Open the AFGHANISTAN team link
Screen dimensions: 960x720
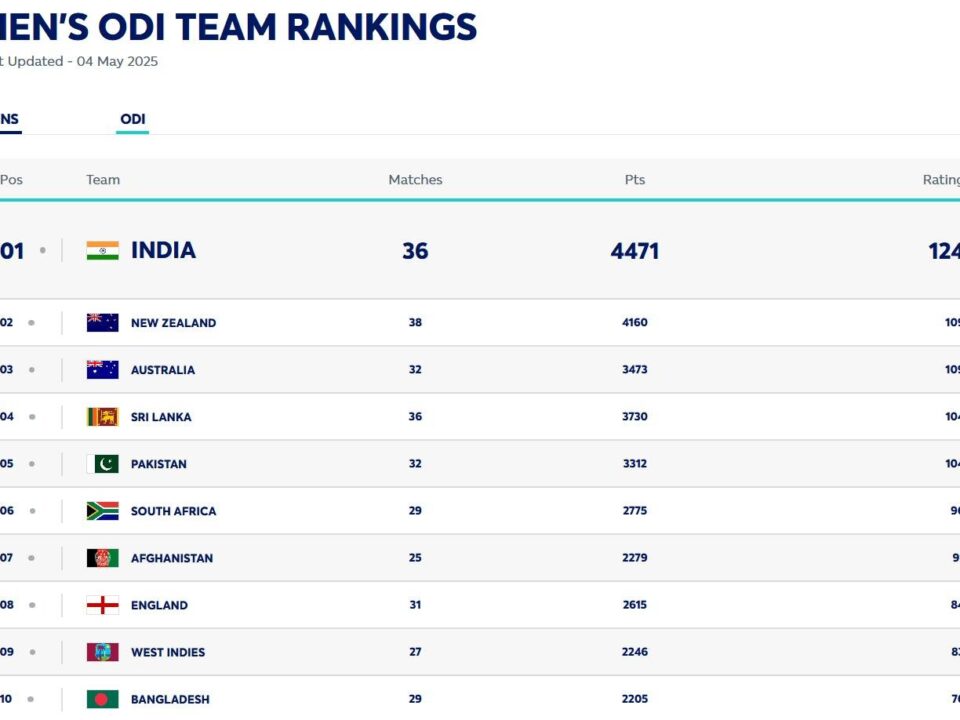coord(172,558)
